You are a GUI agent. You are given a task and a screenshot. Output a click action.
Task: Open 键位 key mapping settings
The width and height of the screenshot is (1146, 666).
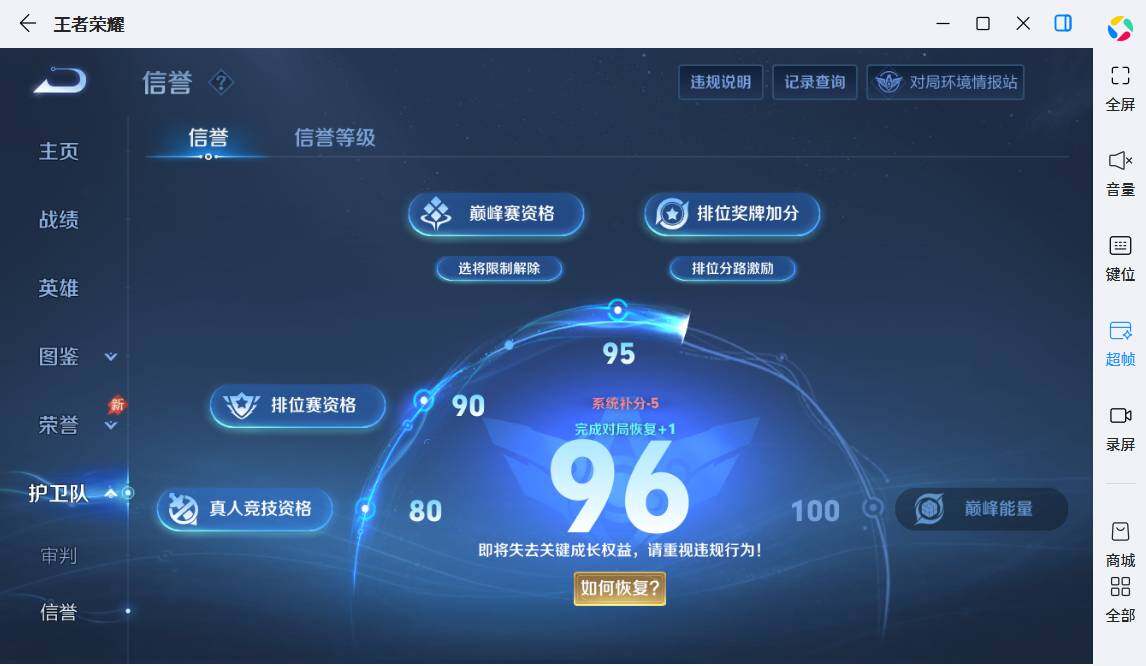tap(1120, 258)
